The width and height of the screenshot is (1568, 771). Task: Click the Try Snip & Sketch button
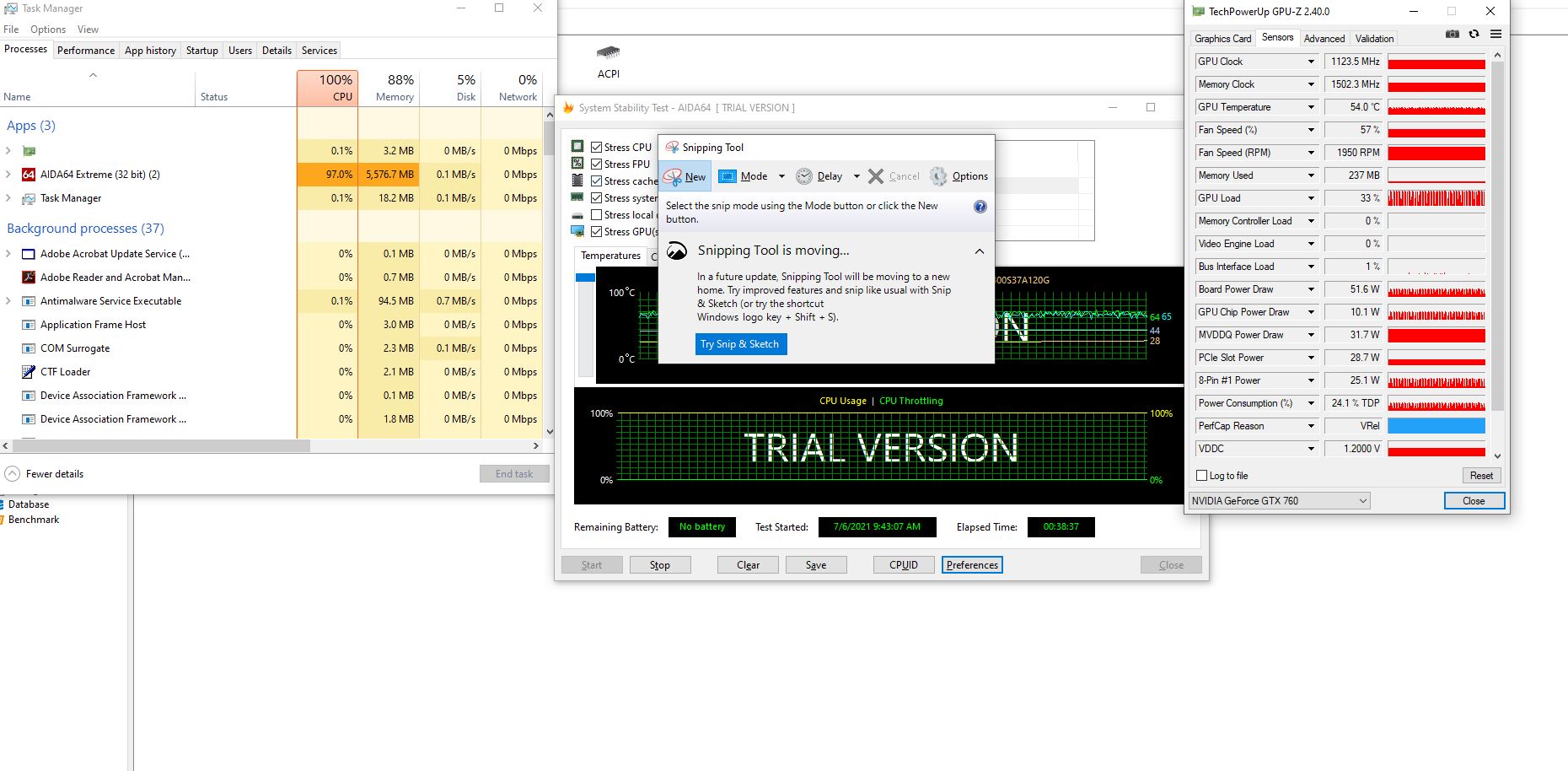[x=740, y=344]
